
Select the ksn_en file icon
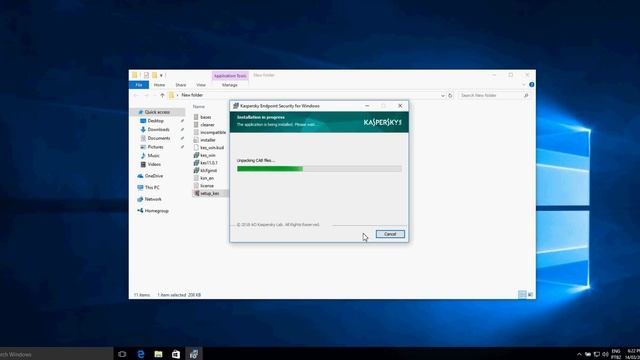click(196, 178)
